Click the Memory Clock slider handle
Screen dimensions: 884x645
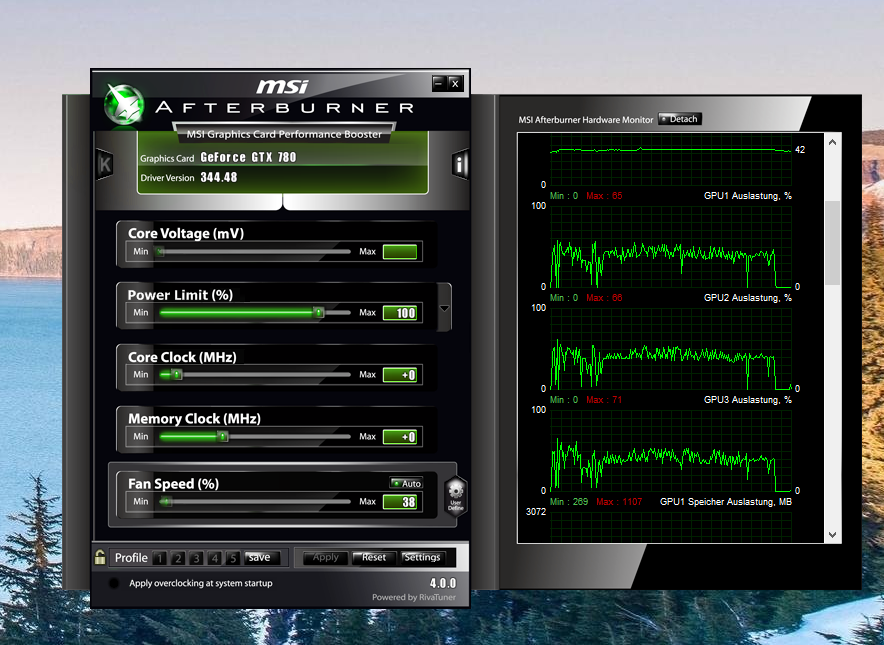(x=223, y=436)
